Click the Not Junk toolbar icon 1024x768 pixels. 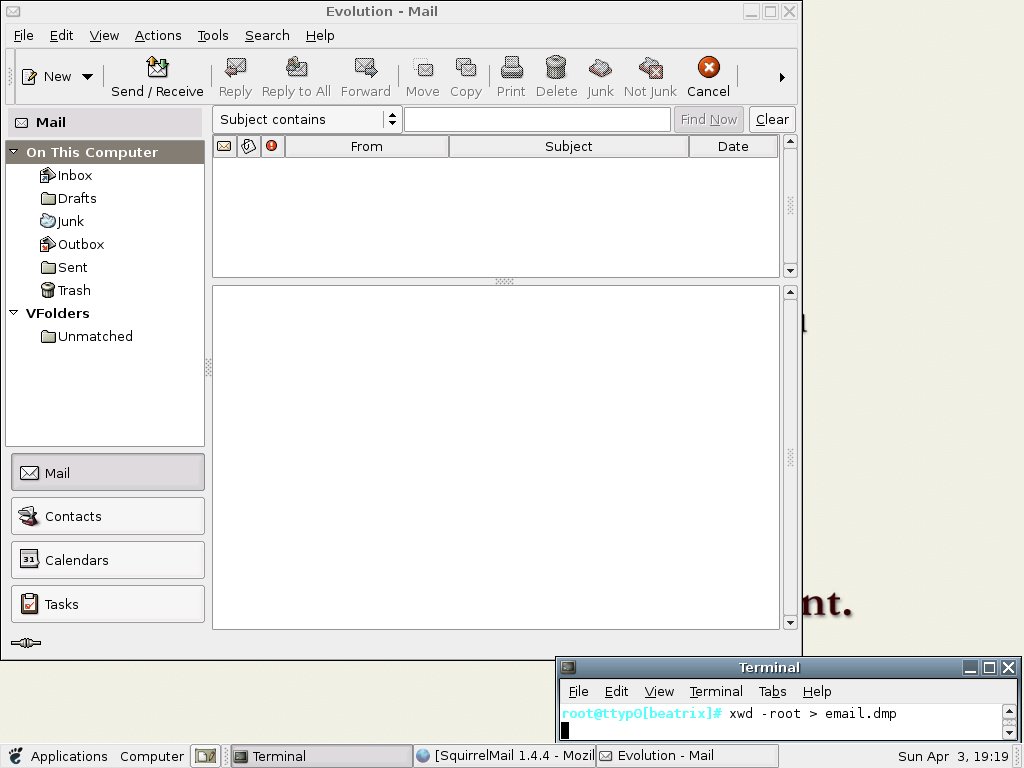click(650, 67)
